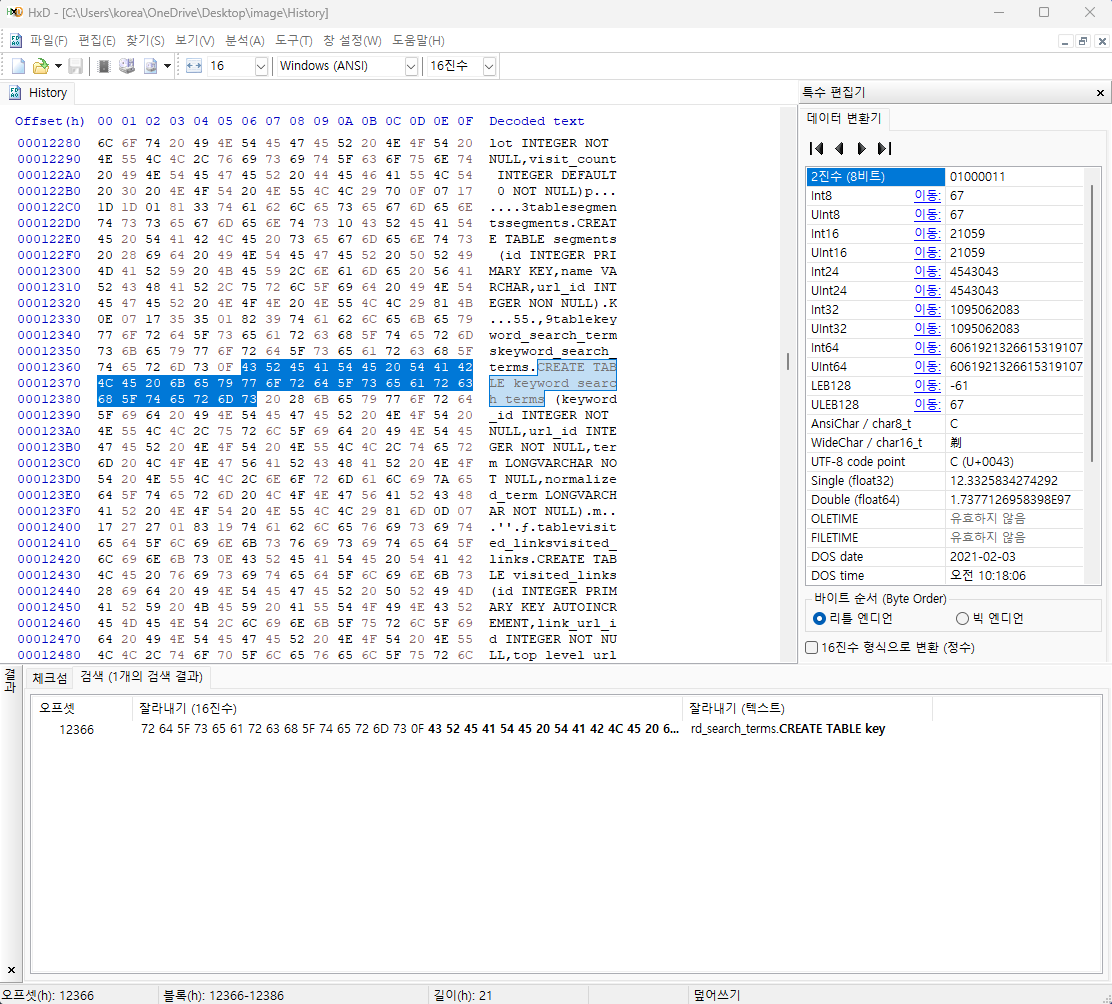Viewport: 1112px width, 1004px height.
Task: Select search result row at offset 12366
Action: 400,729
